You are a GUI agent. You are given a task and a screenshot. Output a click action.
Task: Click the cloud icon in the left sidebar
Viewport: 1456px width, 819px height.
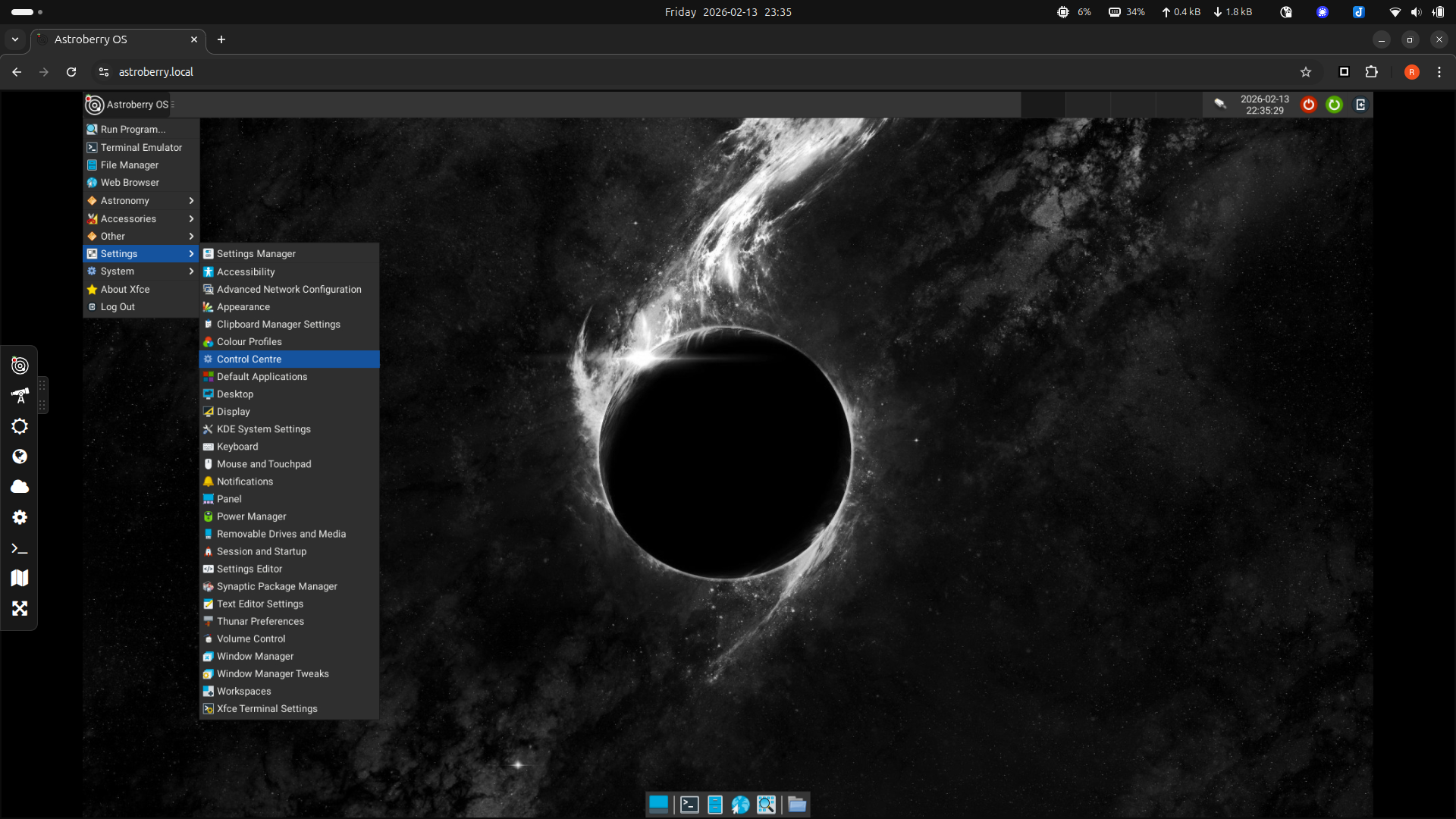coord(20,487)
